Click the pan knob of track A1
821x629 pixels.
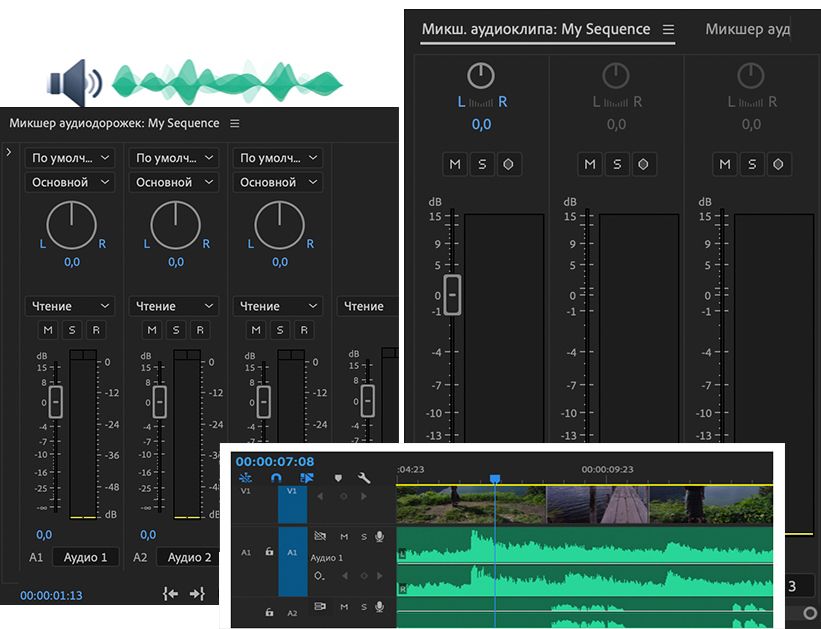click(x=72, y=225)
